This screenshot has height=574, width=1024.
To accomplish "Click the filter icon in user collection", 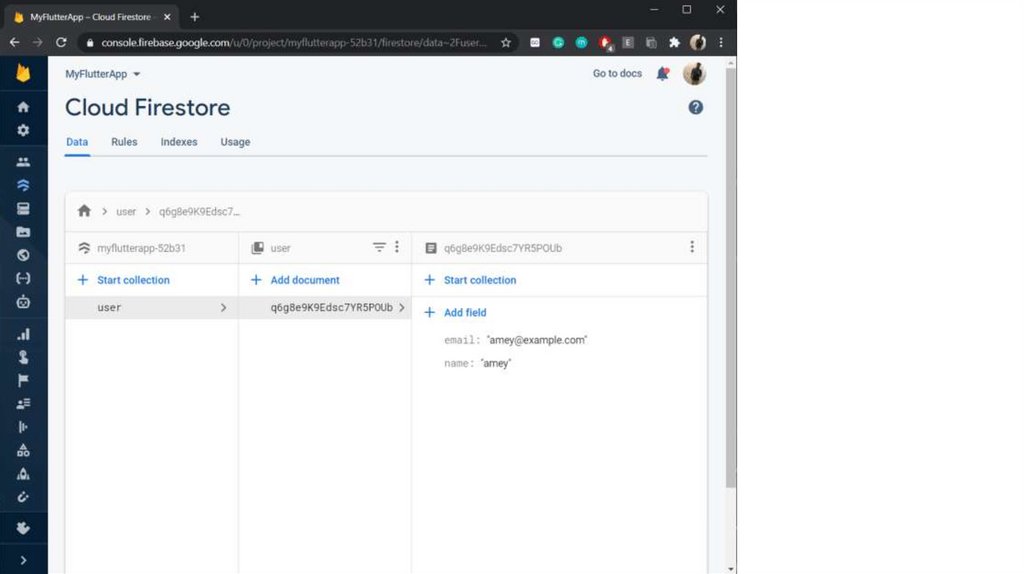I will [x=379, y=247].
